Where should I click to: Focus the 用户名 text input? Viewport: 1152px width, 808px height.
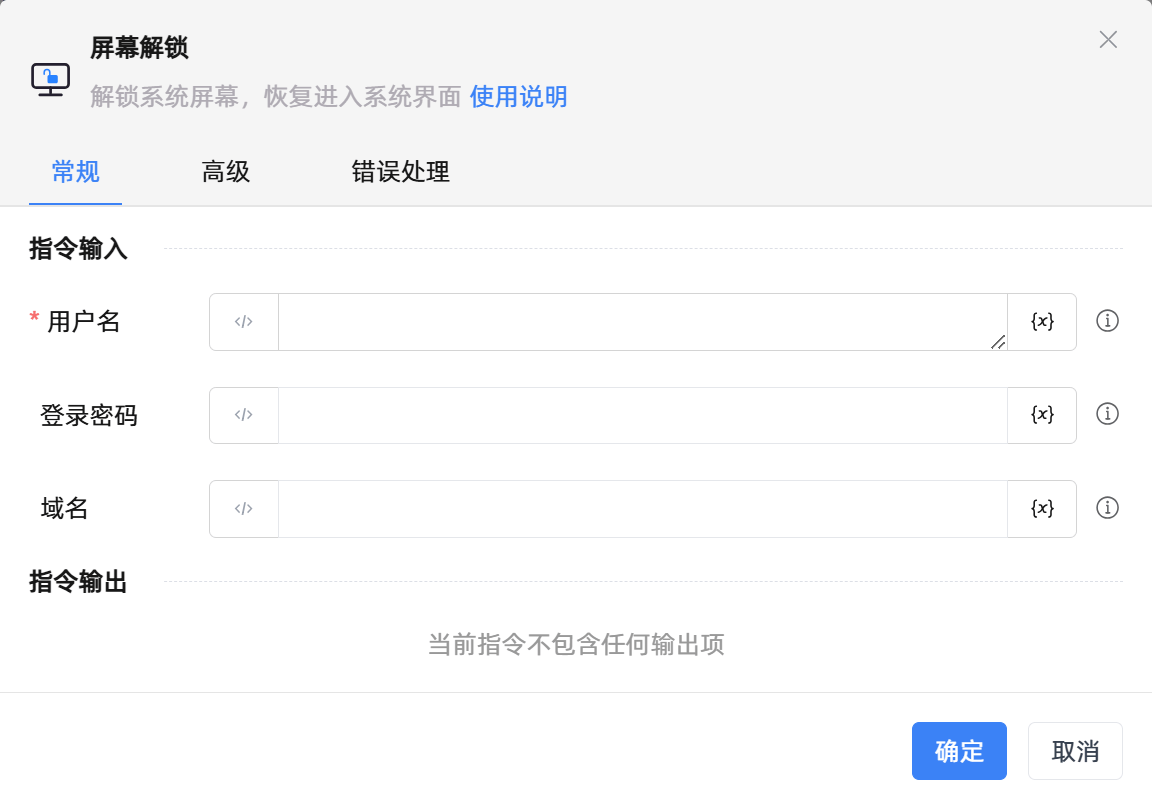[640, 322]
